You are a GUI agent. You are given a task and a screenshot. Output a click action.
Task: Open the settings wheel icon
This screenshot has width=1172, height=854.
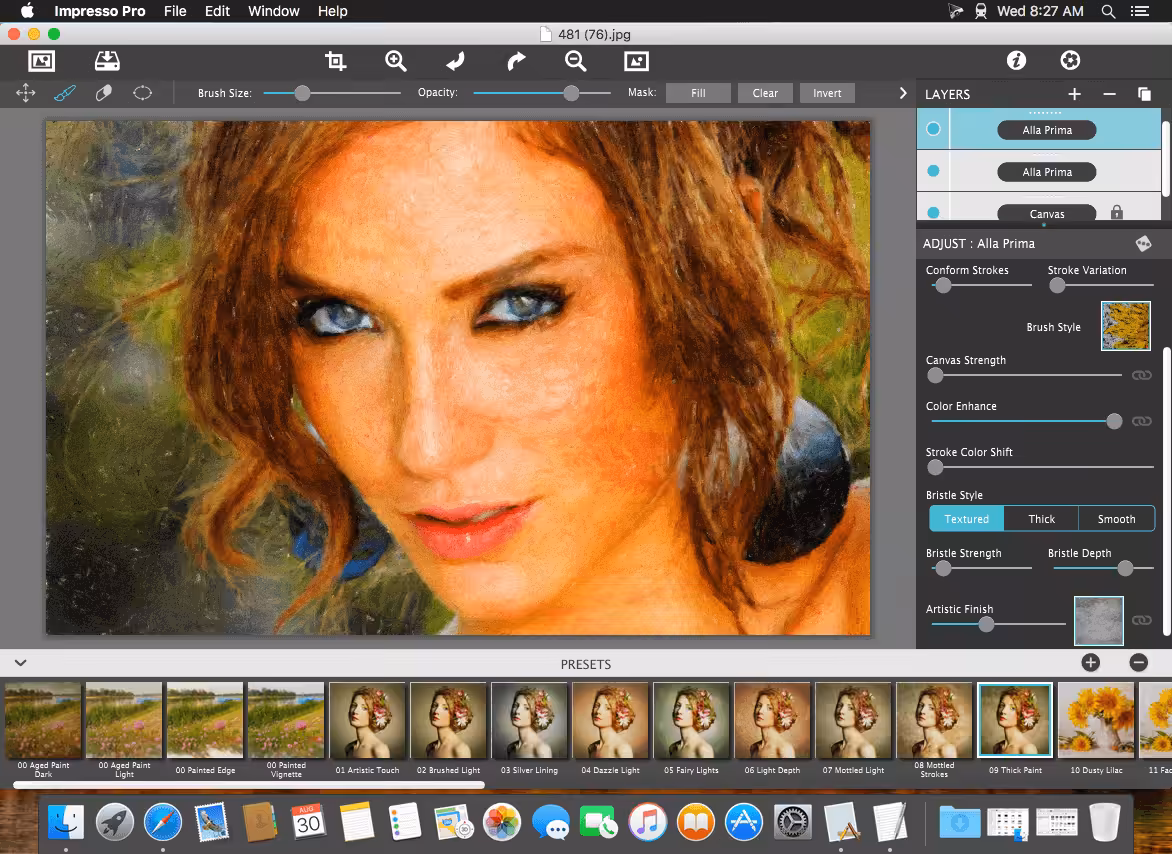[x=1070, y=61]
